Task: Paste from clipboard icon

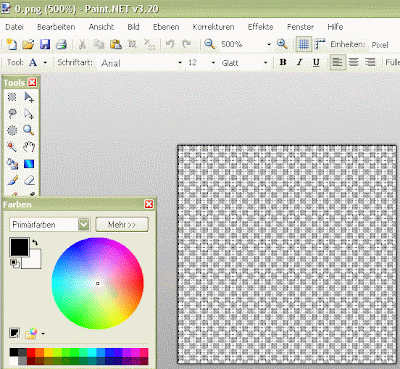Action: coord(116,44)
